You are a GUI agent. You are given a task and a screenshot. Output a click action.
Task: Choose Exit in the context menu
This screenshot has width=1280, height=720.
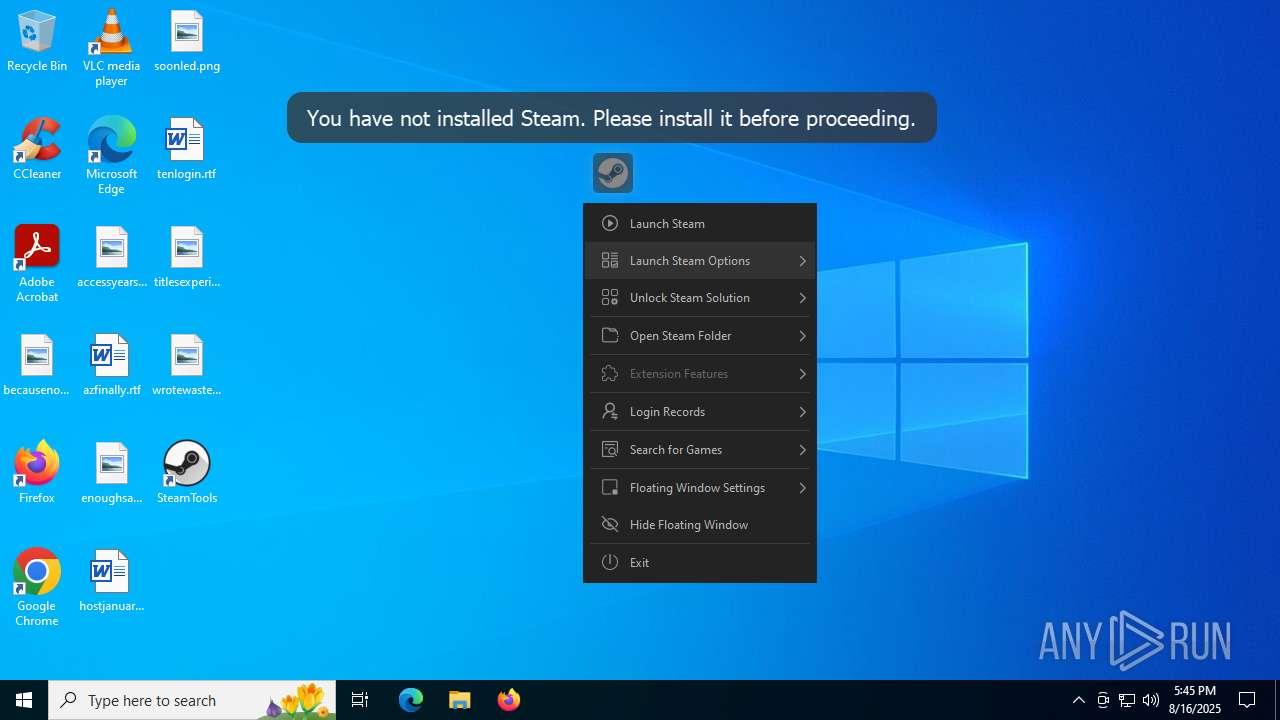(x=700, y=563)
